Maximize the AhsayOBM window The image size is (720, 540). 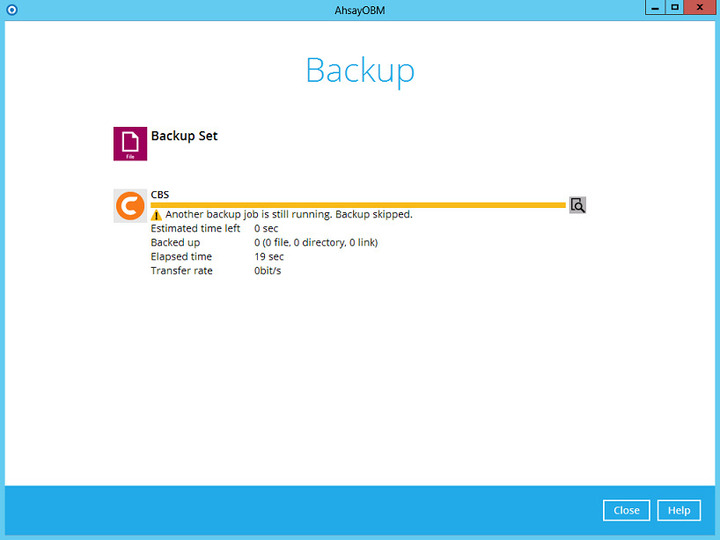(x=675, y=7)
